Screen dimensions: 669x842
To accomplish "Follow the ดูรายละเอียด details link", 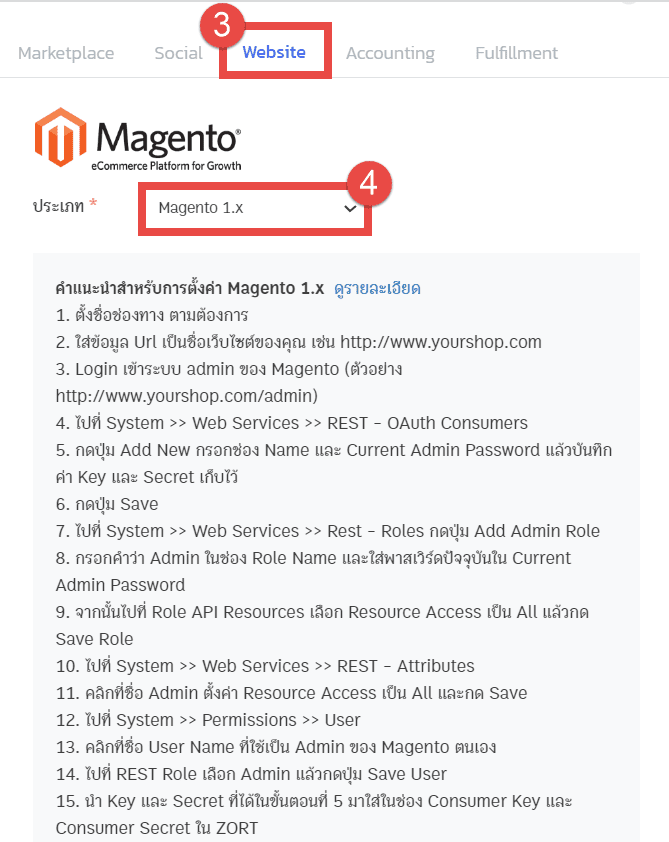I will [377, 288].
